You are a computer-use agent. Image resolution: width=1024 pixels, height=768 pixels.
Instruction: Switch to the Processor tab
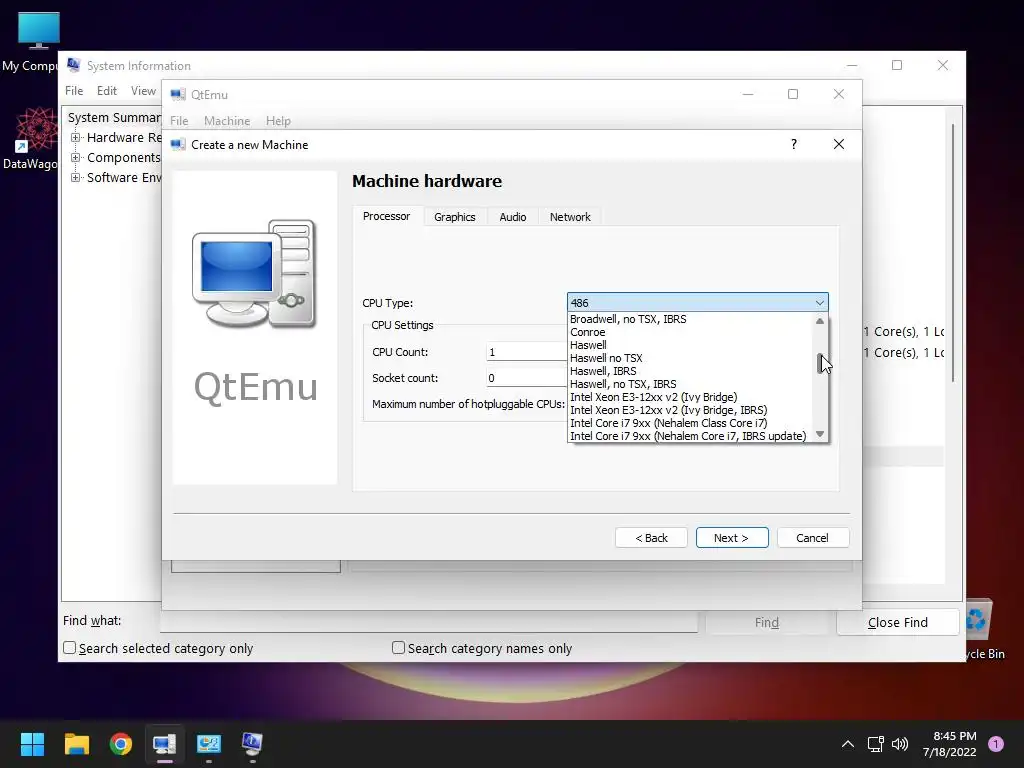387,216
